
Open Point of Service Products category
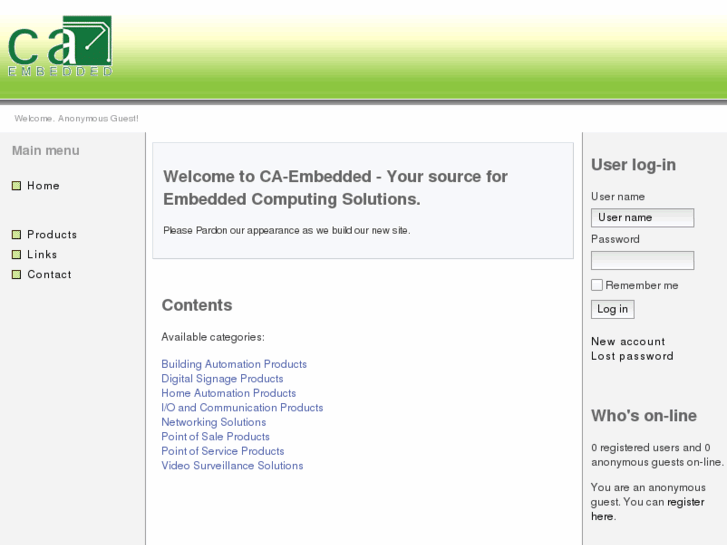point(223,451)
